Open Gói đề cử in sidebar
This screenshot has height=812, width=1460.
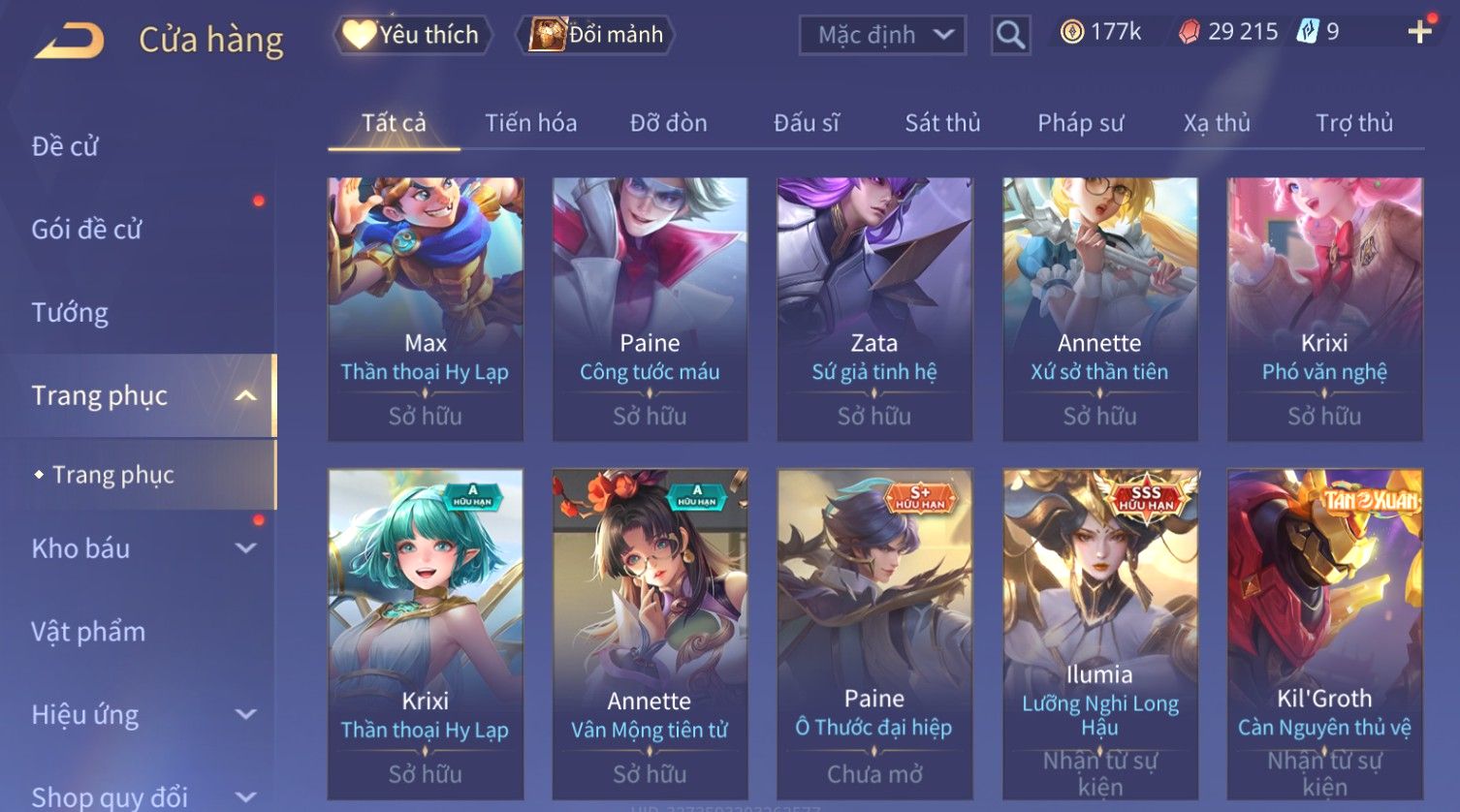coord(86,230)
